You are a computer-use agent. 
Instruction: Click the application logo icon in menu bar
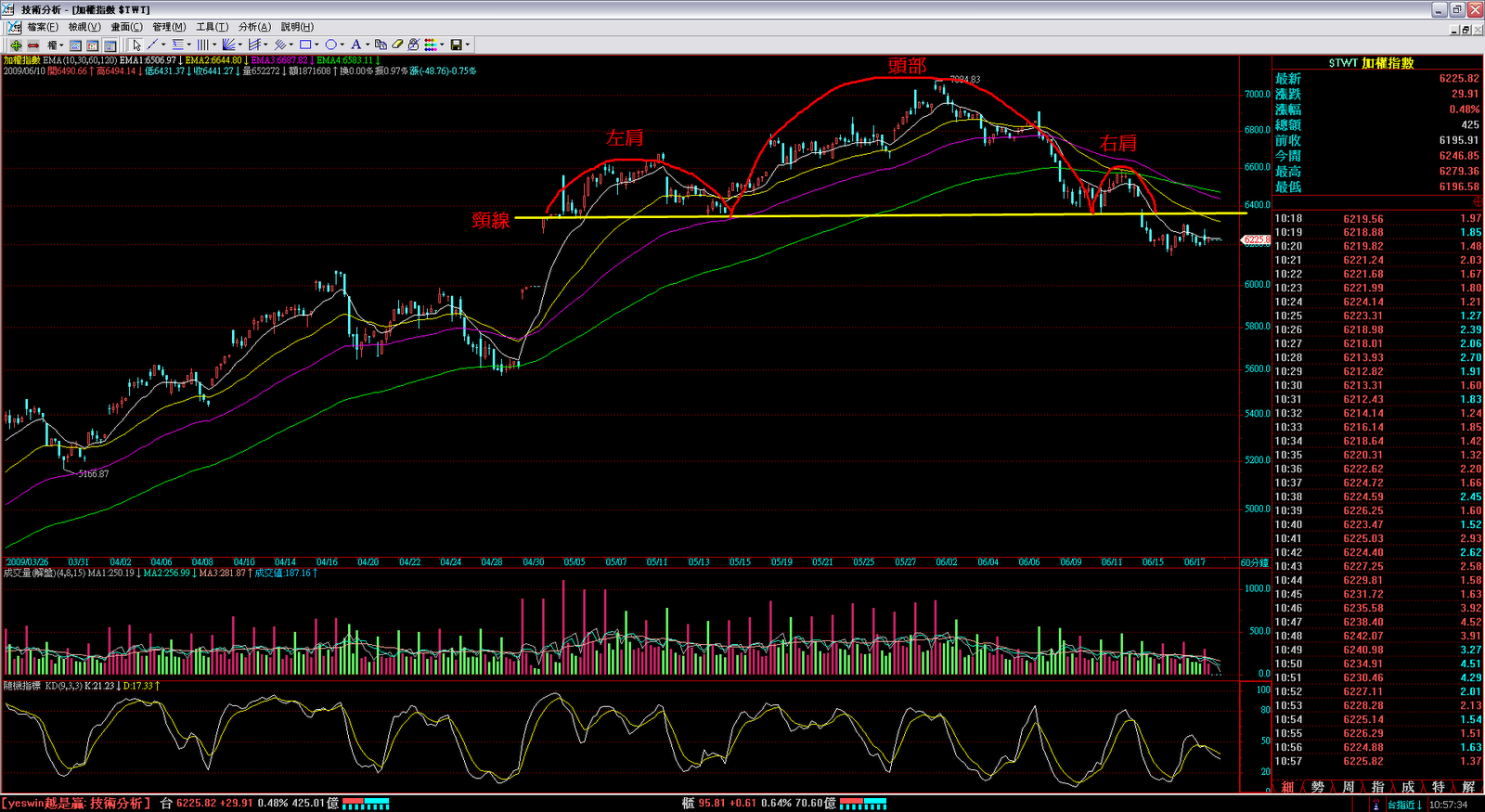pos(14,27)
